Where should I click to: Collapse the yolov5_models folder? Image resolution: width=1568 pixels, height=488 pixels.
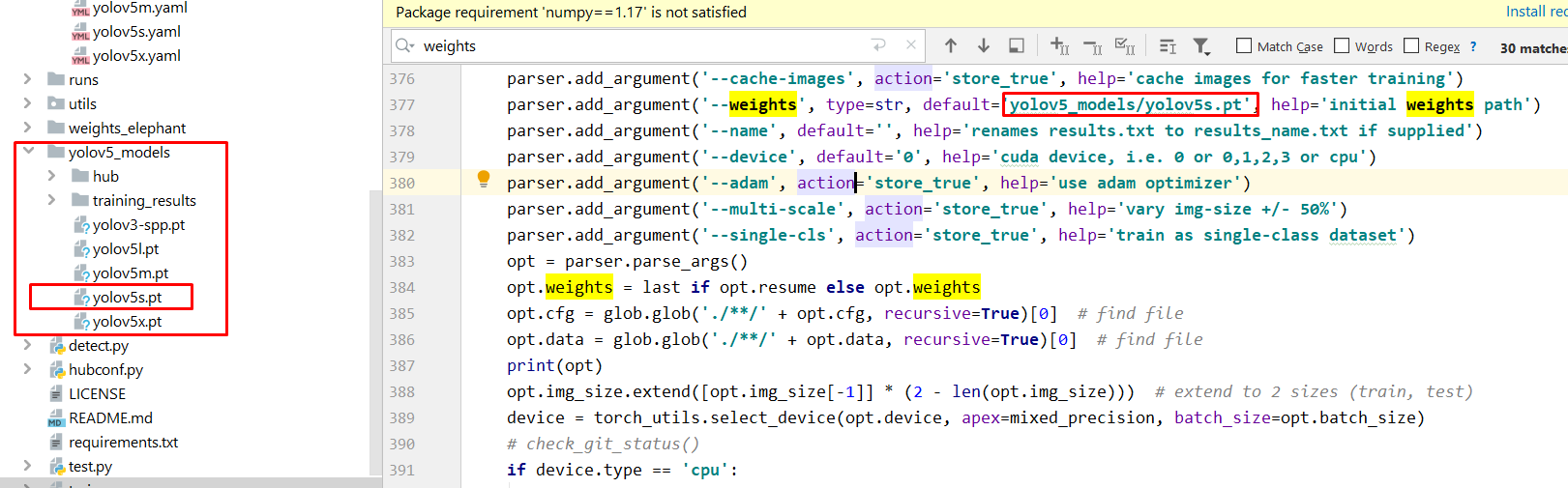click(28, 152)
